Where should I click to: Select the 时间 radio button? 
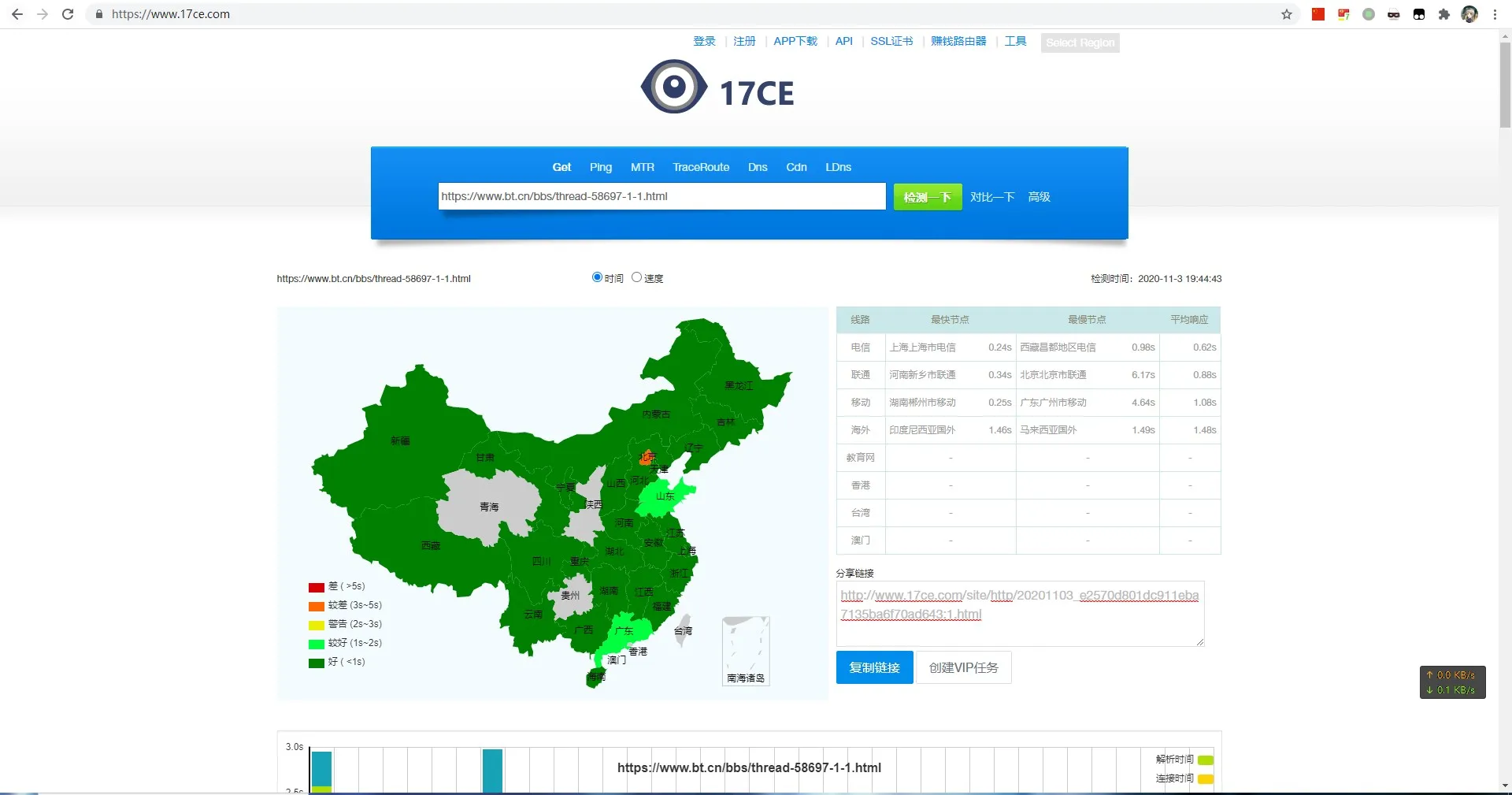click(597, 277)
